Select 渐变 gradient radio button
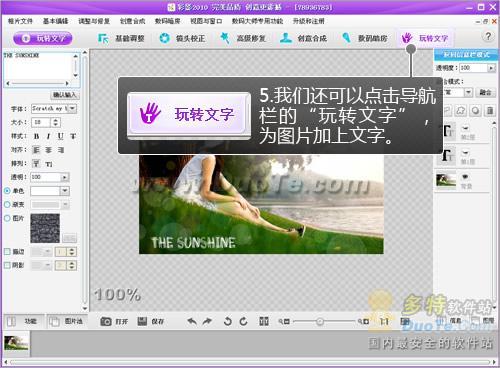The height and width of the screenshot is (368, 500). pyautogui.click(x=7, y=204)
